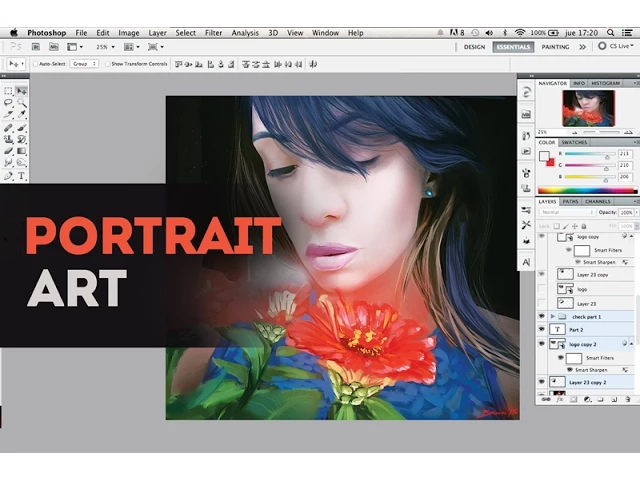Delete layer using the trash icon

(628, 400)
